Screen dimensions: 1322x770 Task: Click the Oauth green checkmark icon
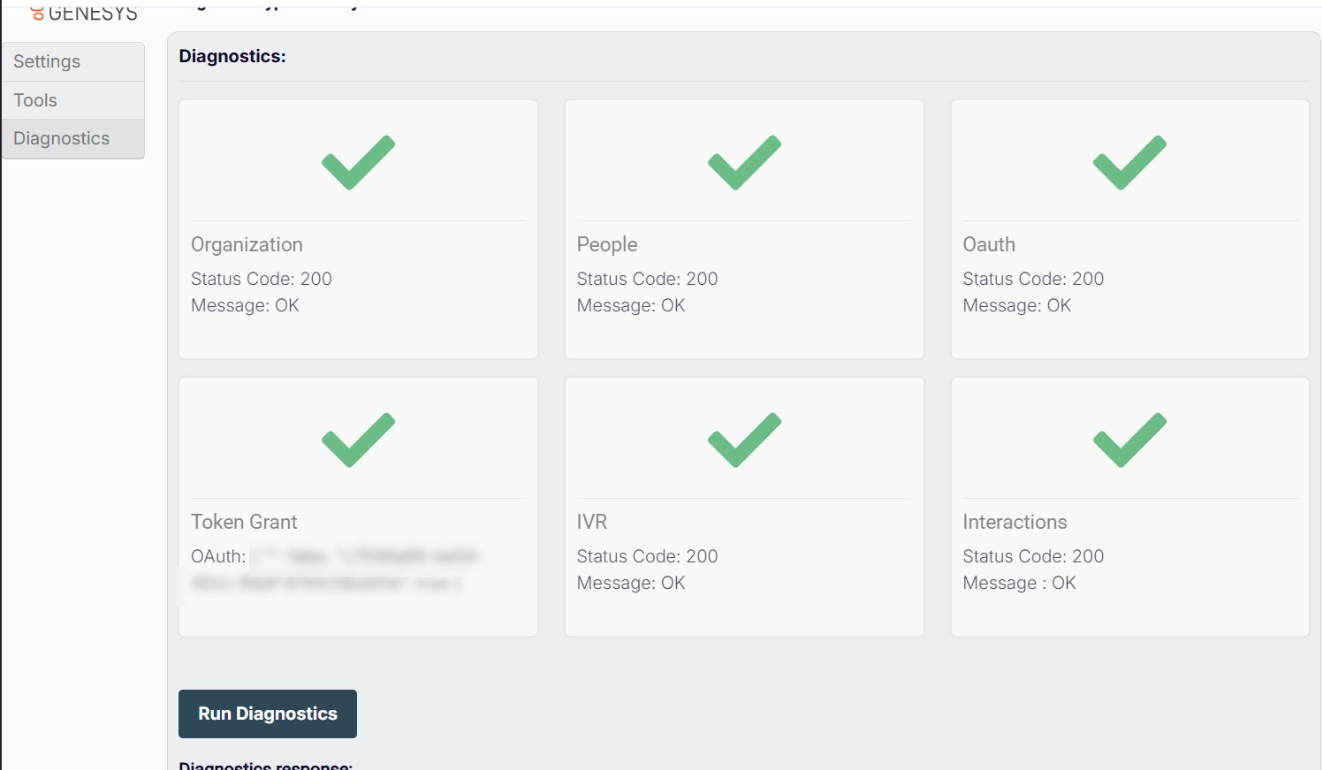click(1129, 162)
